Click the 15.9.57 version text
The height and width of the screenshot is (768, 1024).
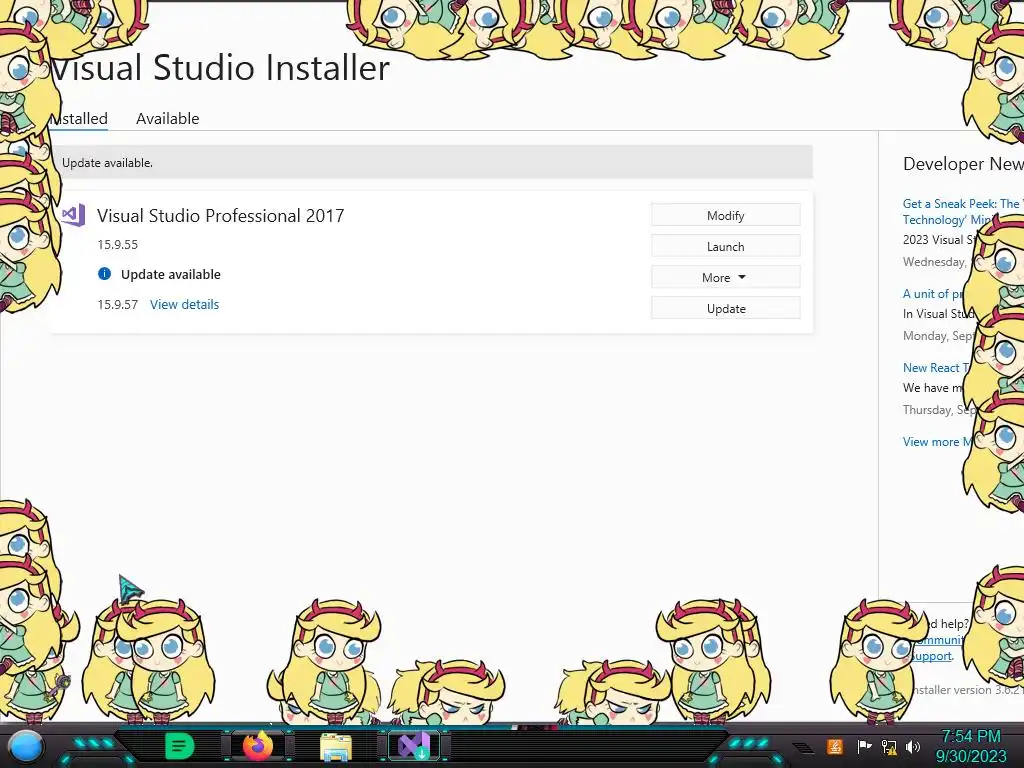(x=118, y=304)
